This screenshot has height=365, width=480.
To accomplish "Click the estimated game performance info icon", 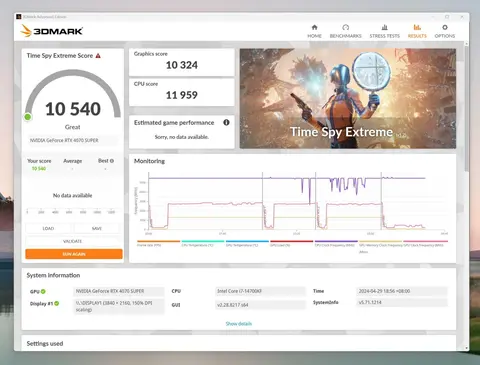I will click(x=226, y=122).
